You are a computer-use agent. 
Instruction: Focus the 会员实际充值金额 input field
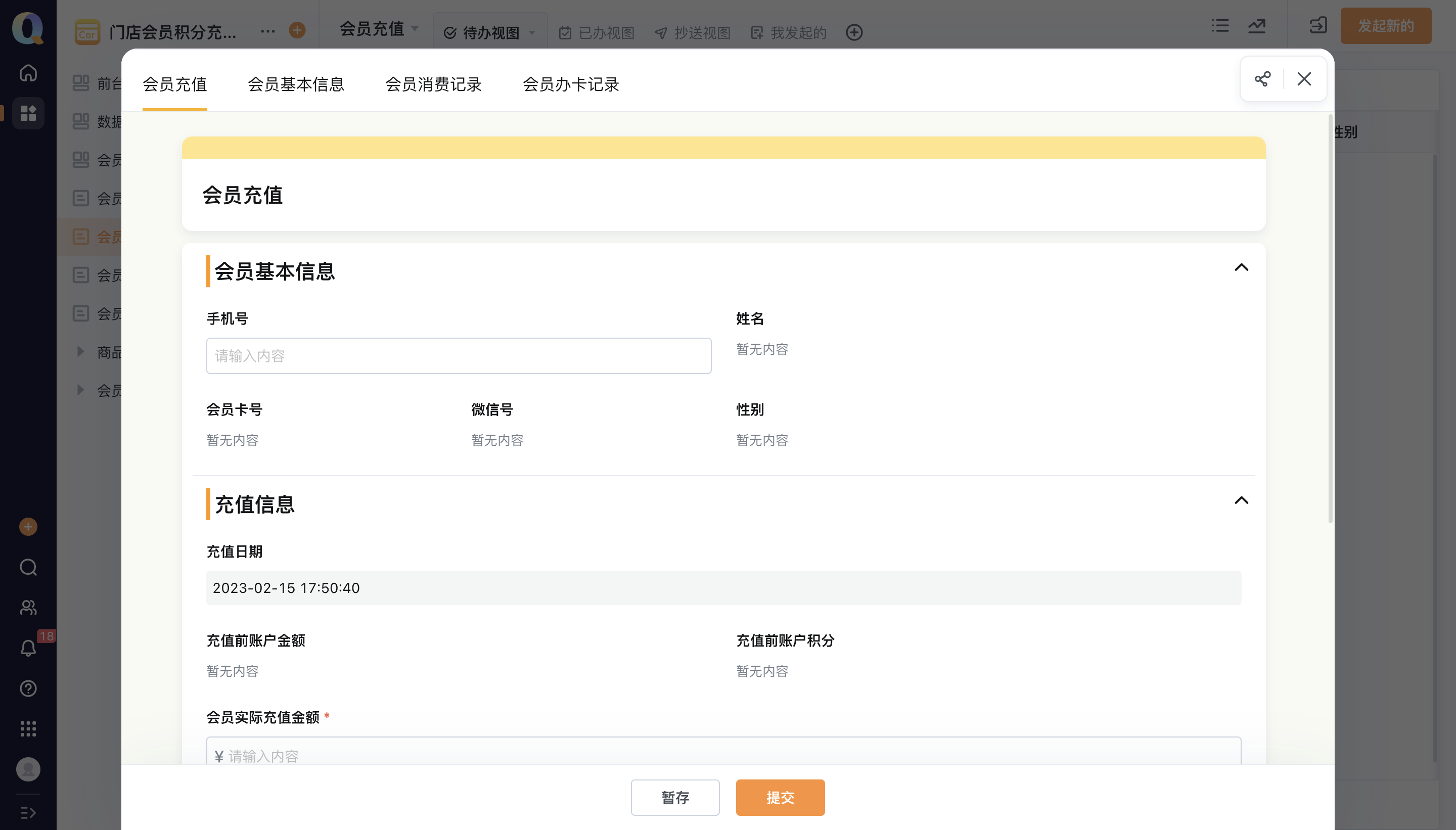click(723, 751)
